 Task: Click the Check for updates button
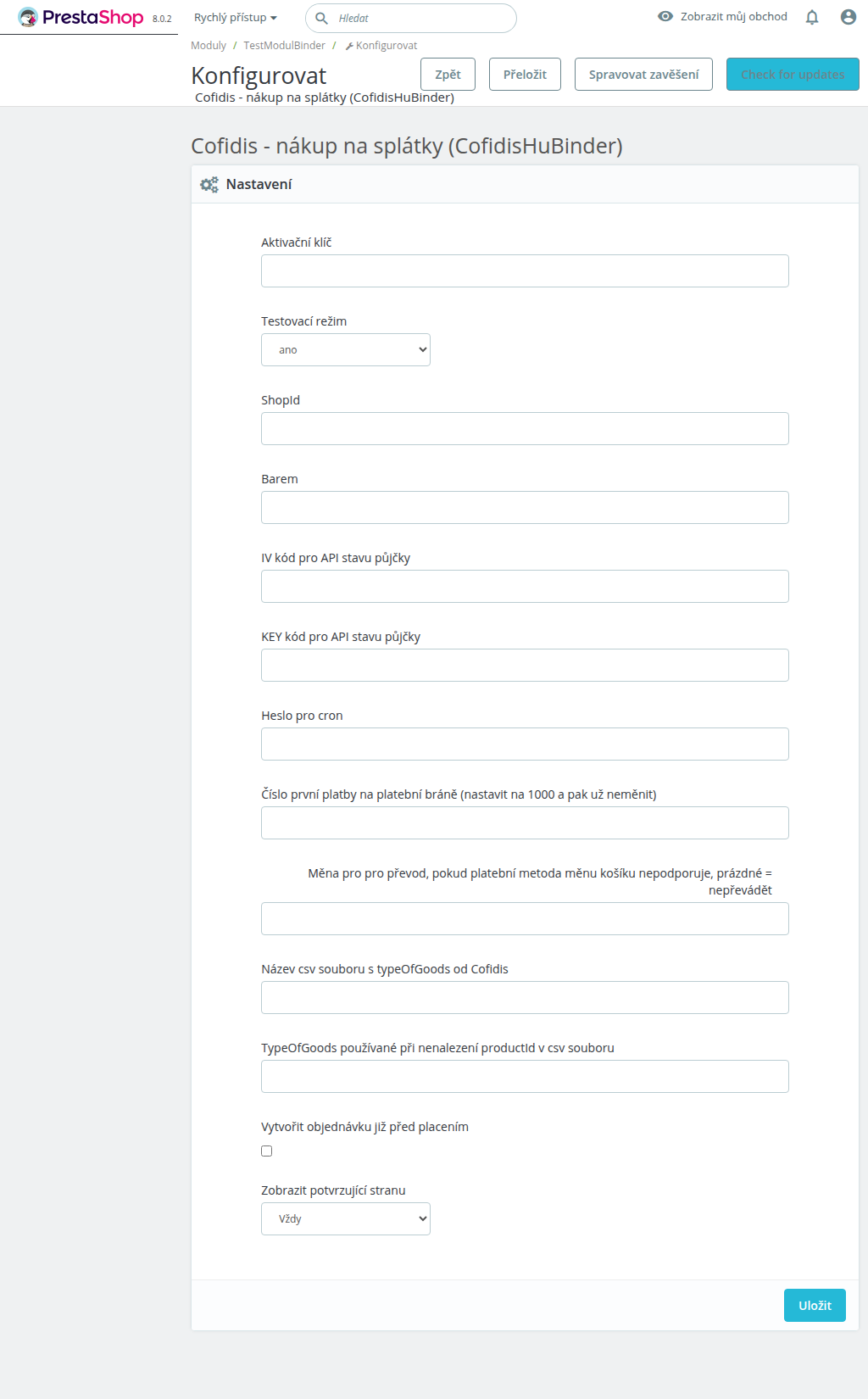coord(793,74)
